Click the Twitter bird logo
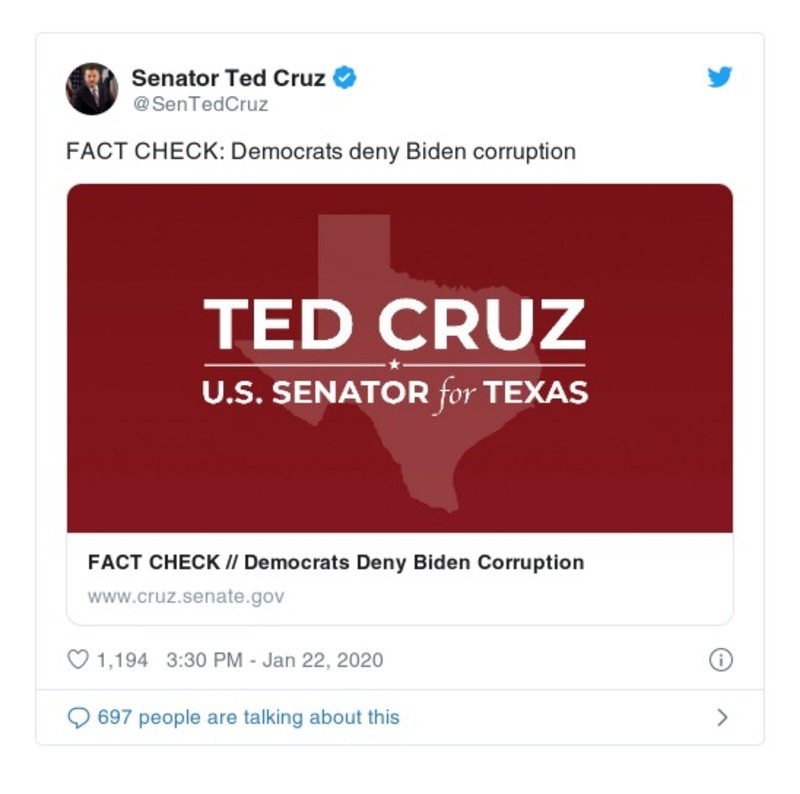The image size is (800, 794). point(720,77)
